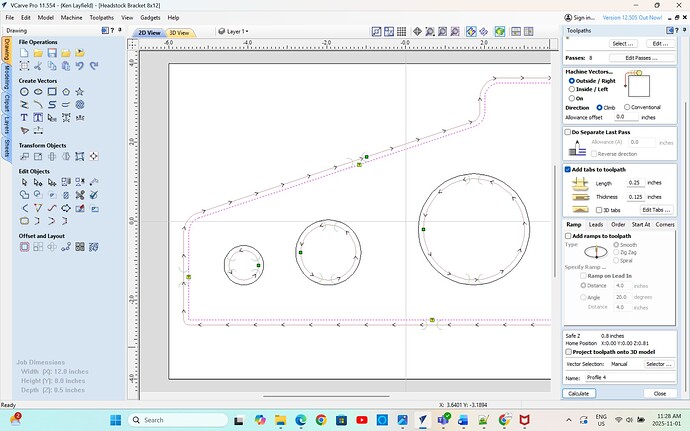Undo the last action with the undo arrow
Image resolution: width=690 pixels, height=431 pixels.
pos(80,66)
